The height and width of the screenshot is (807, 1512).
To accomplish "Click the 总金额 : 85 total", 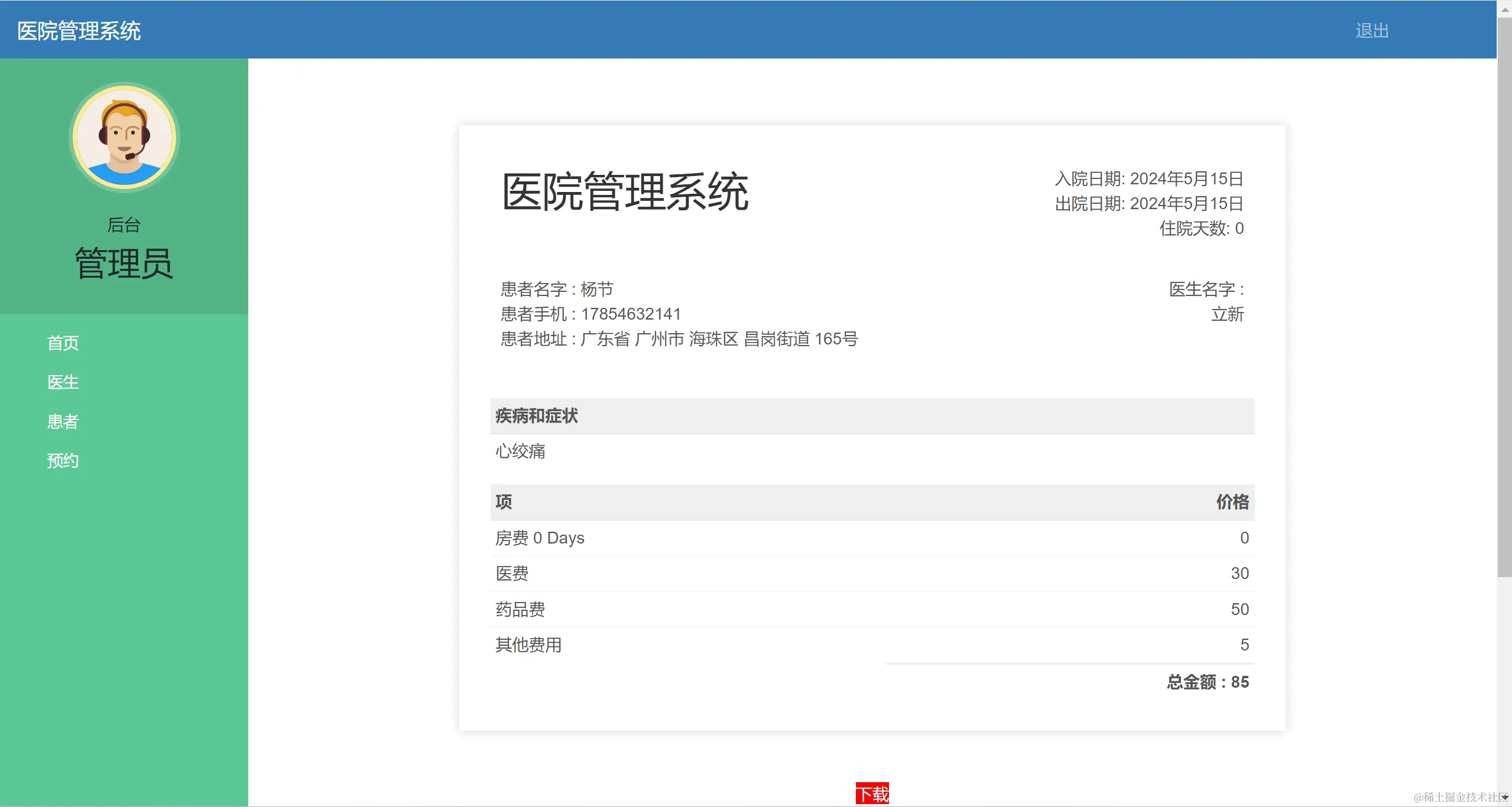I will pos(1208,682).
